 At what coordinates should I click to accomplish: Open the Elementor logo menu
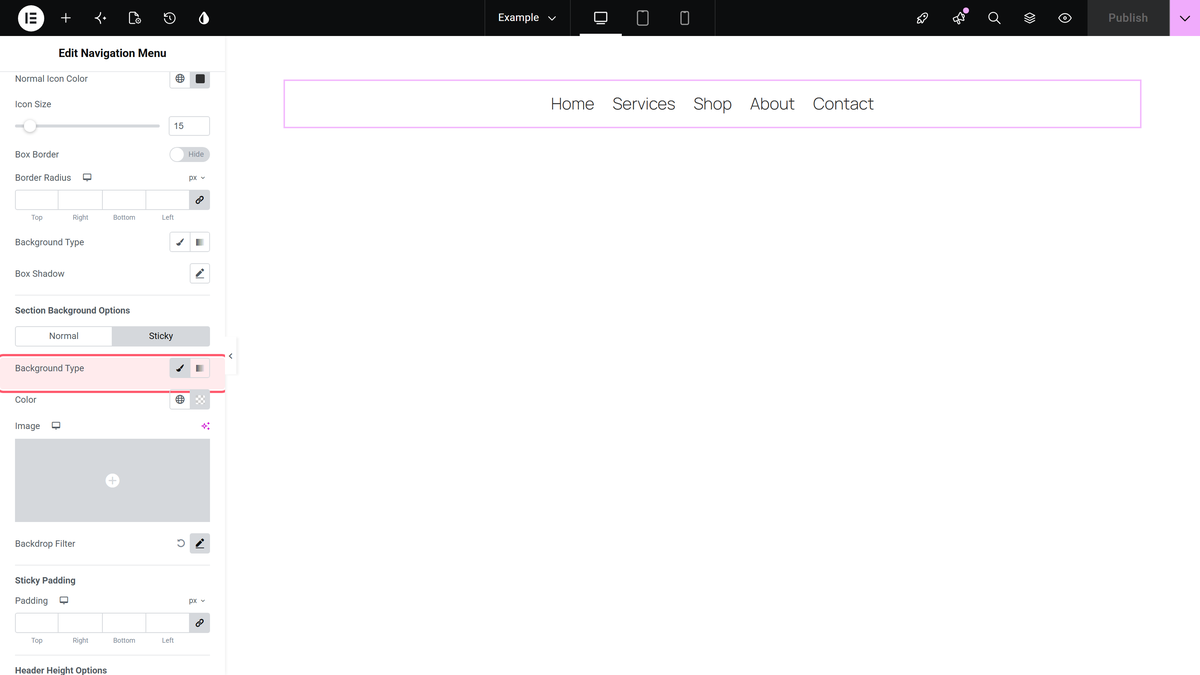(x=31, y=18)
